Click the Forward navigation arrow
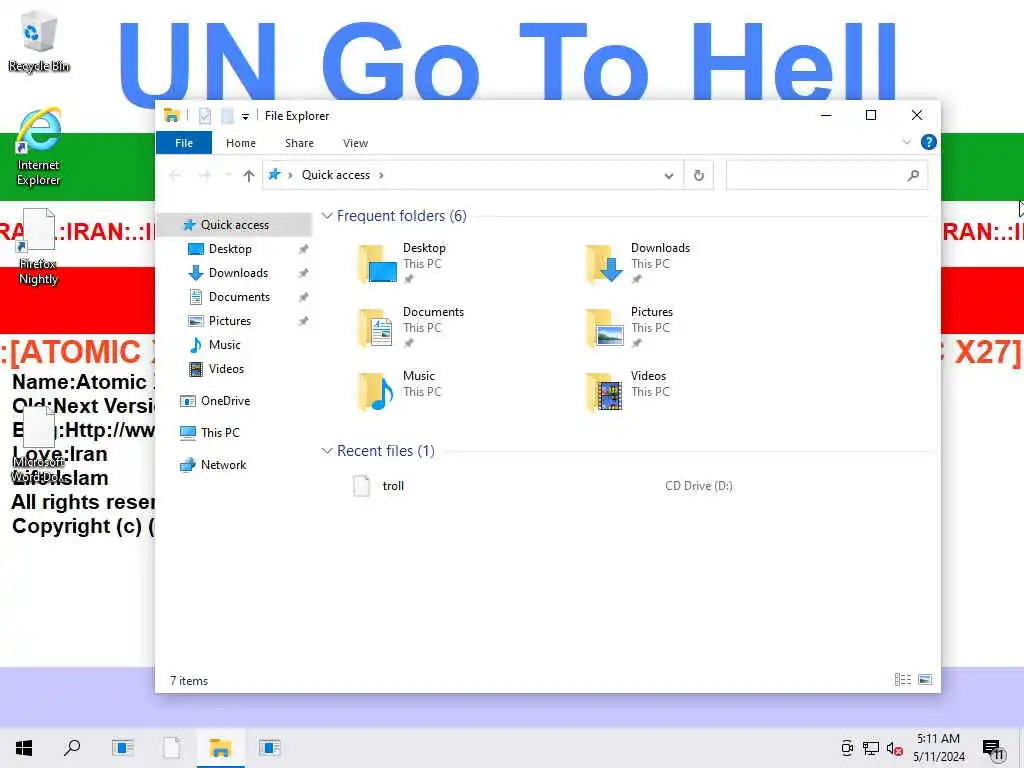Image resolution: width=1024 pixels, height=768 pixels. click(204, 175)
